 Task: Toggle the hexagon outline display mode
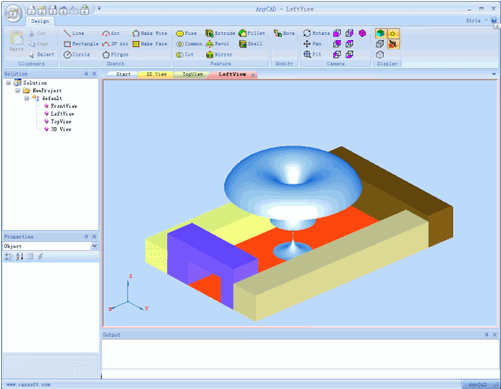[380, 54]
